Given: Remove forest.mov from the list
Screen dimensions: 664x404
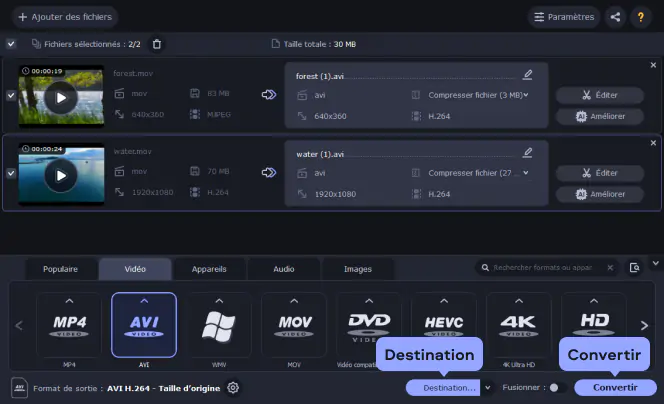Looking at the screenshot, I should click(x=653, y=65).
